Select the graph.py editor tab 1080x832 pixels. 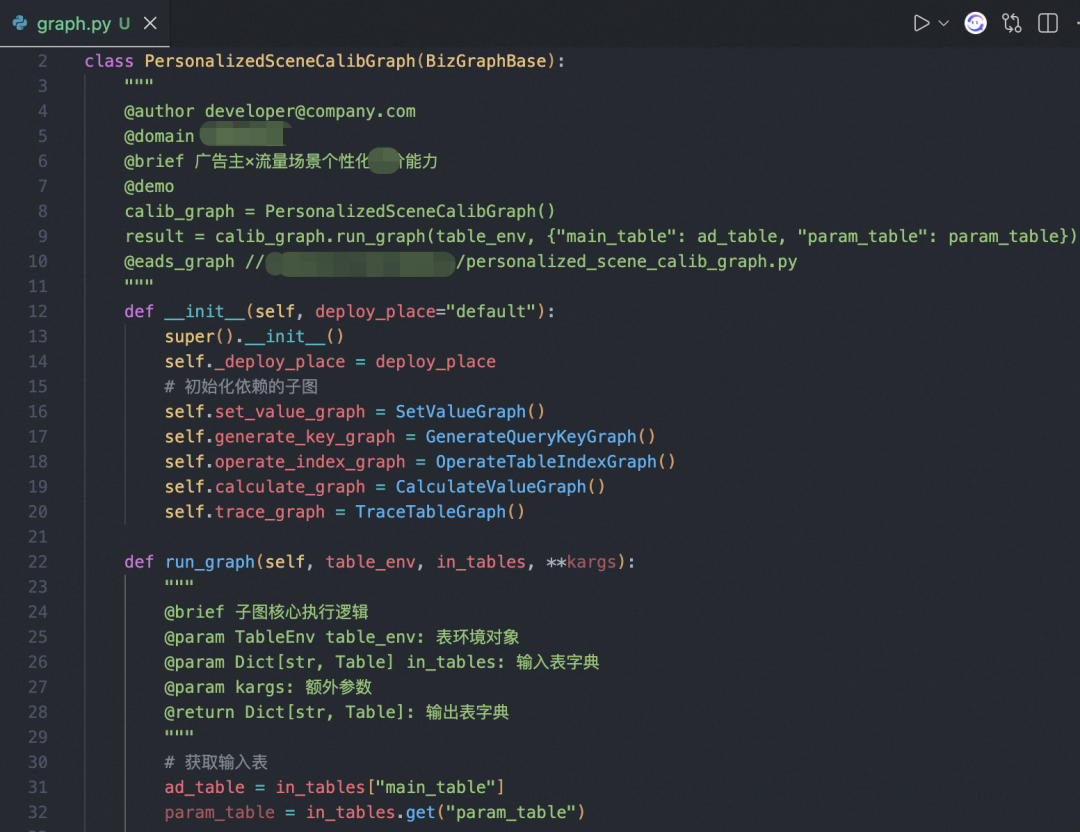(x=84, y=23)
